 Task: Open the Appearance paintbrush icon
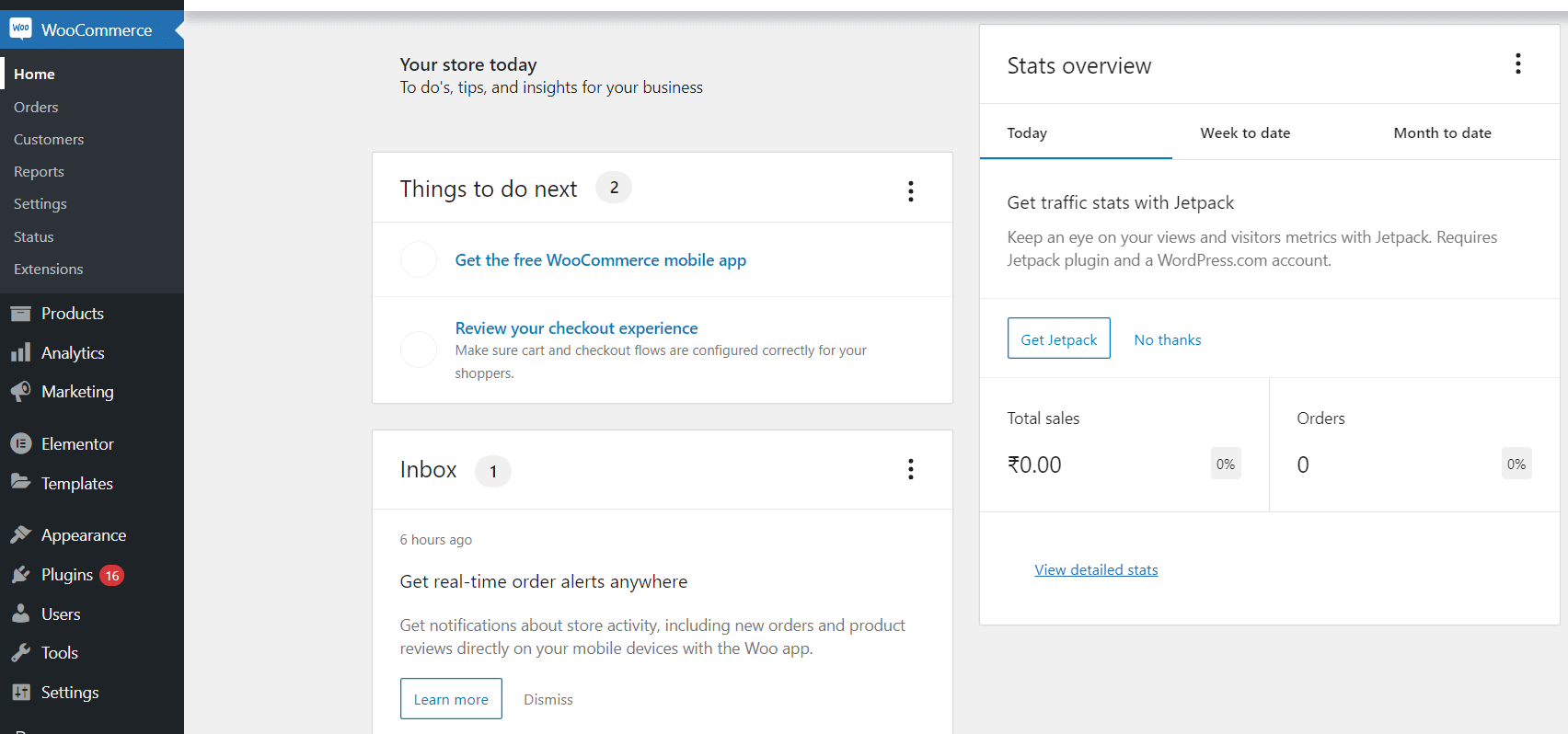20,534
